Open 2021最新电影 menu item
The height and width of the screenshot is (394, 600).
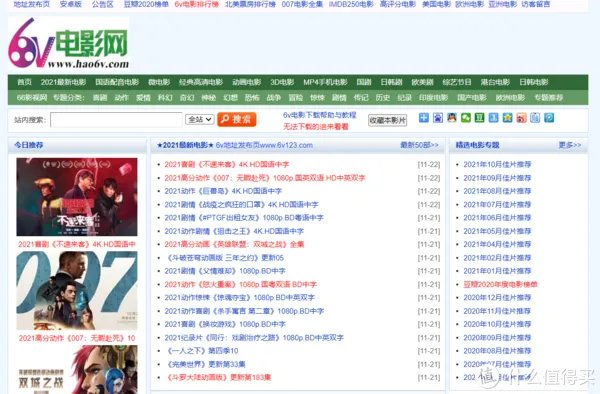click(x=63, y=82)
